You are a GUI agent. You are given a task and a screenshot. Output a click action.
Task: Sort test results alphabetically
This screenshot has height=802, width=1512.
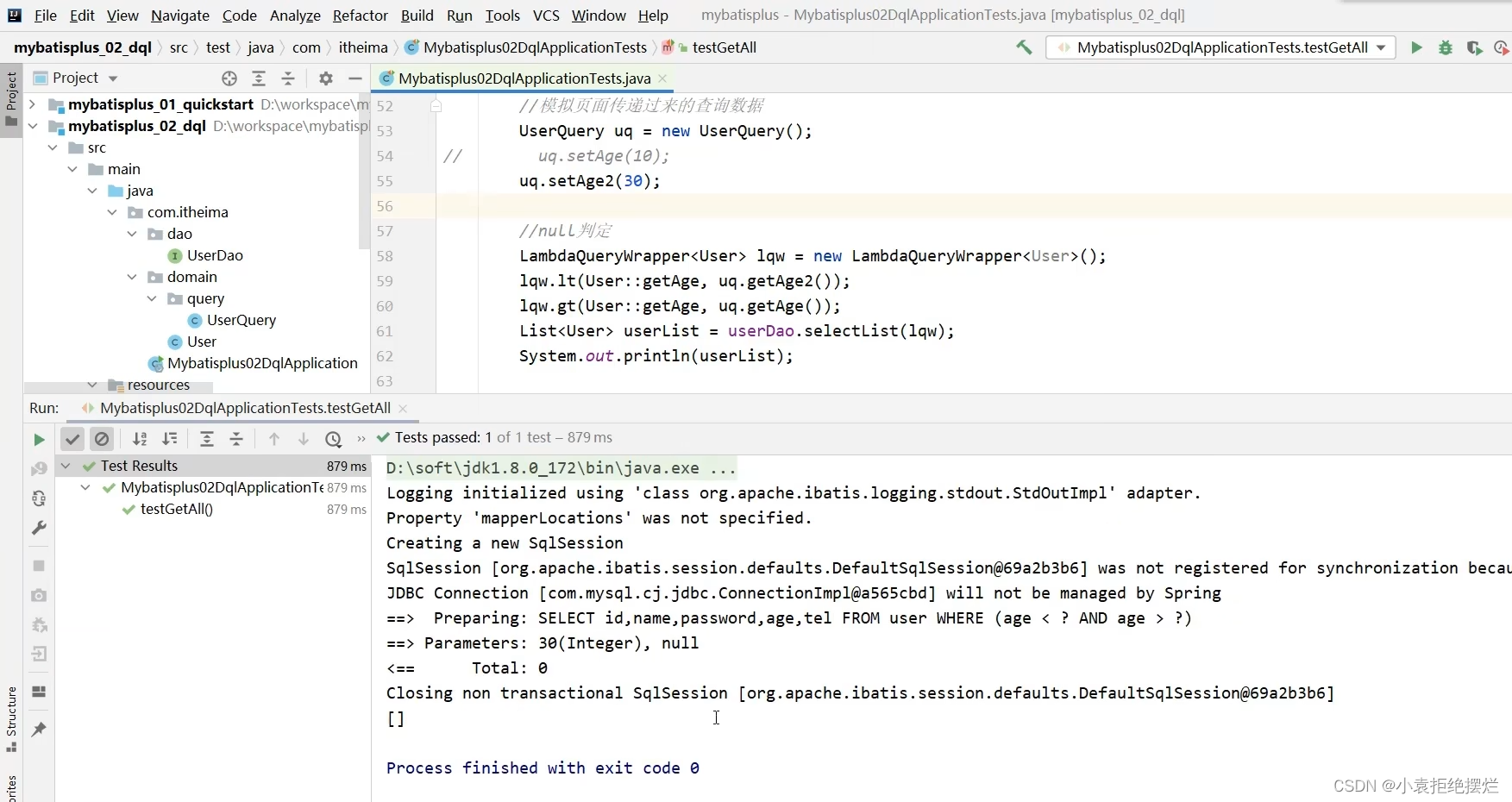(140, 439)
